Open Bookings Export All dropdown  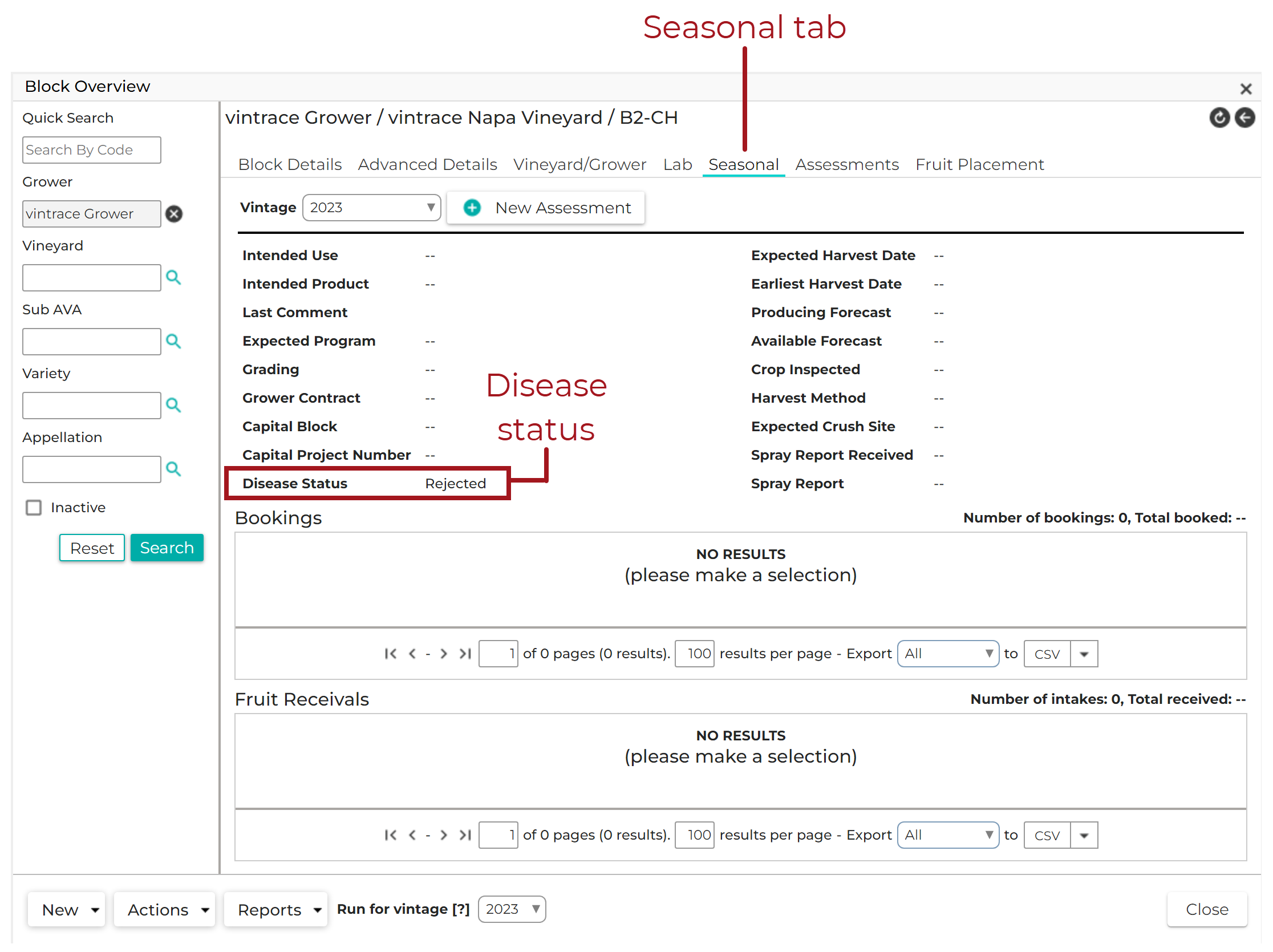click(948, 654)
